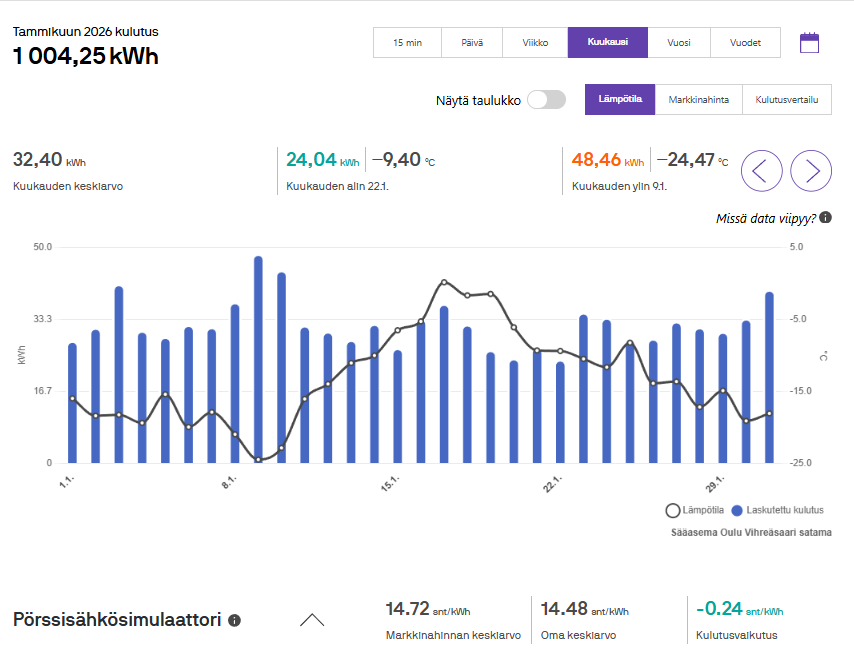Open the calendar date picker icon
Viewport: 854px width, 668px height.
809,43
